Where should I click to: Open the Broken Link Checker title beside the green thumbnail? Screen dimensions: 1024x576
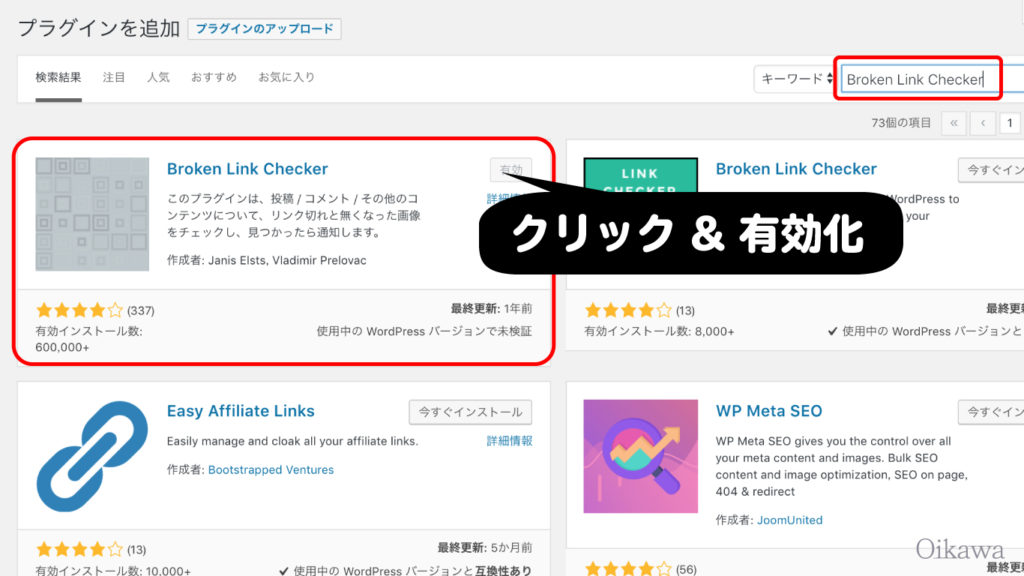coord(796,168)
